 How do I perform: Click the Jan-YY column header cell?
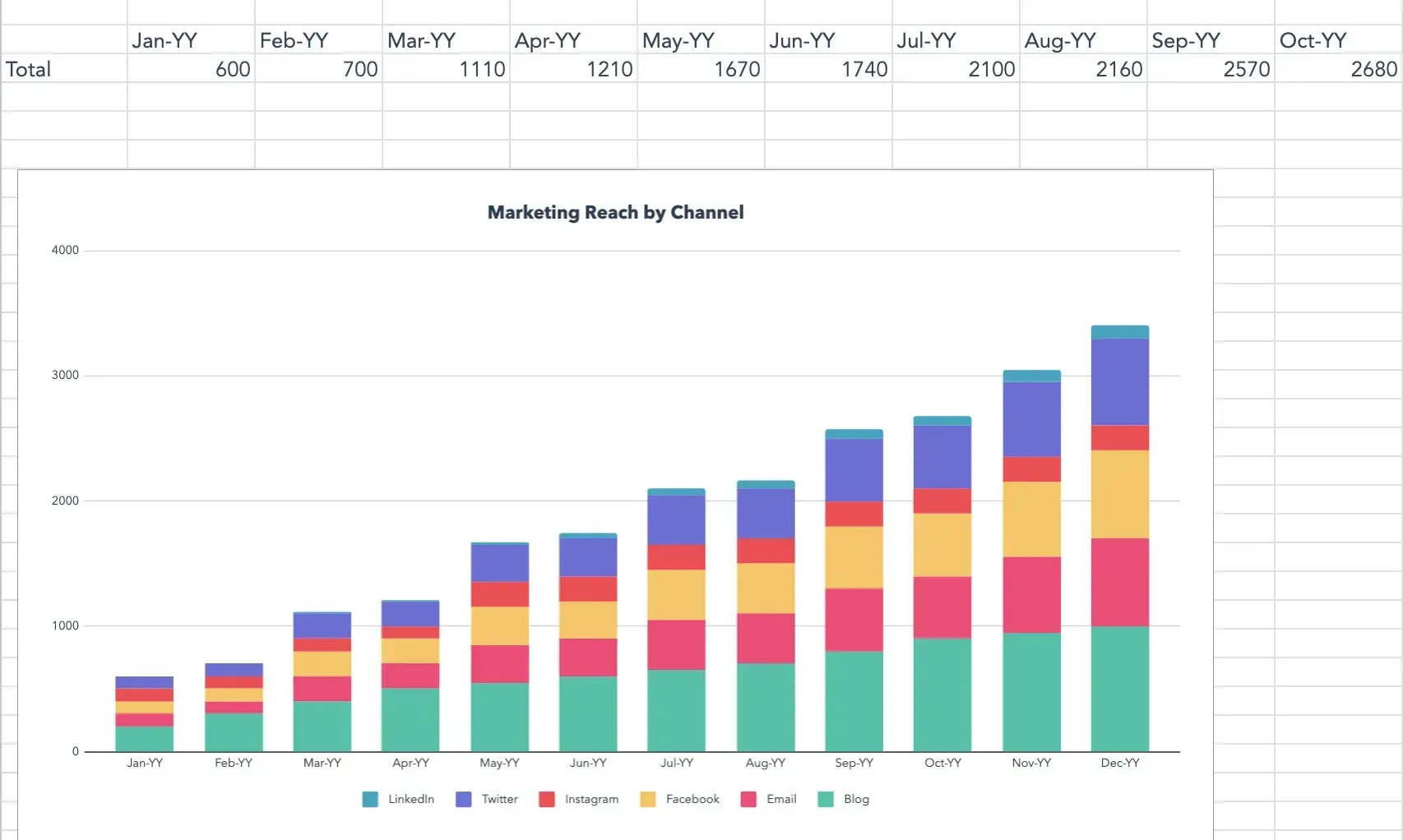pyautogui.click(x=191, y=40)
